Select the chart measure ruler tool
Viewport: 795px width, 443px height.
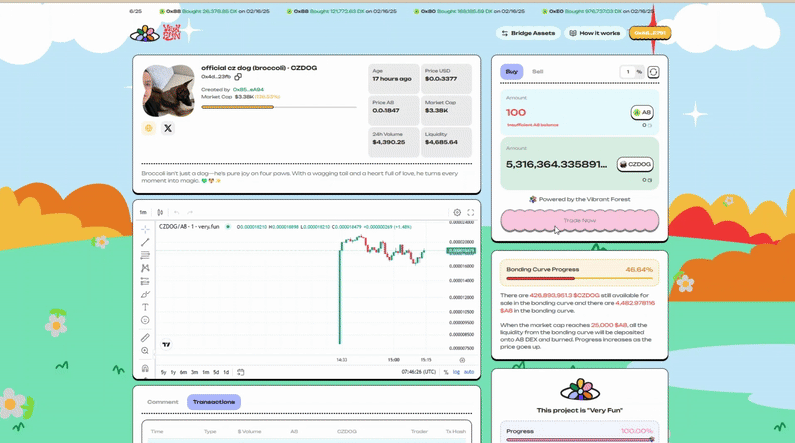coord(145,338)
